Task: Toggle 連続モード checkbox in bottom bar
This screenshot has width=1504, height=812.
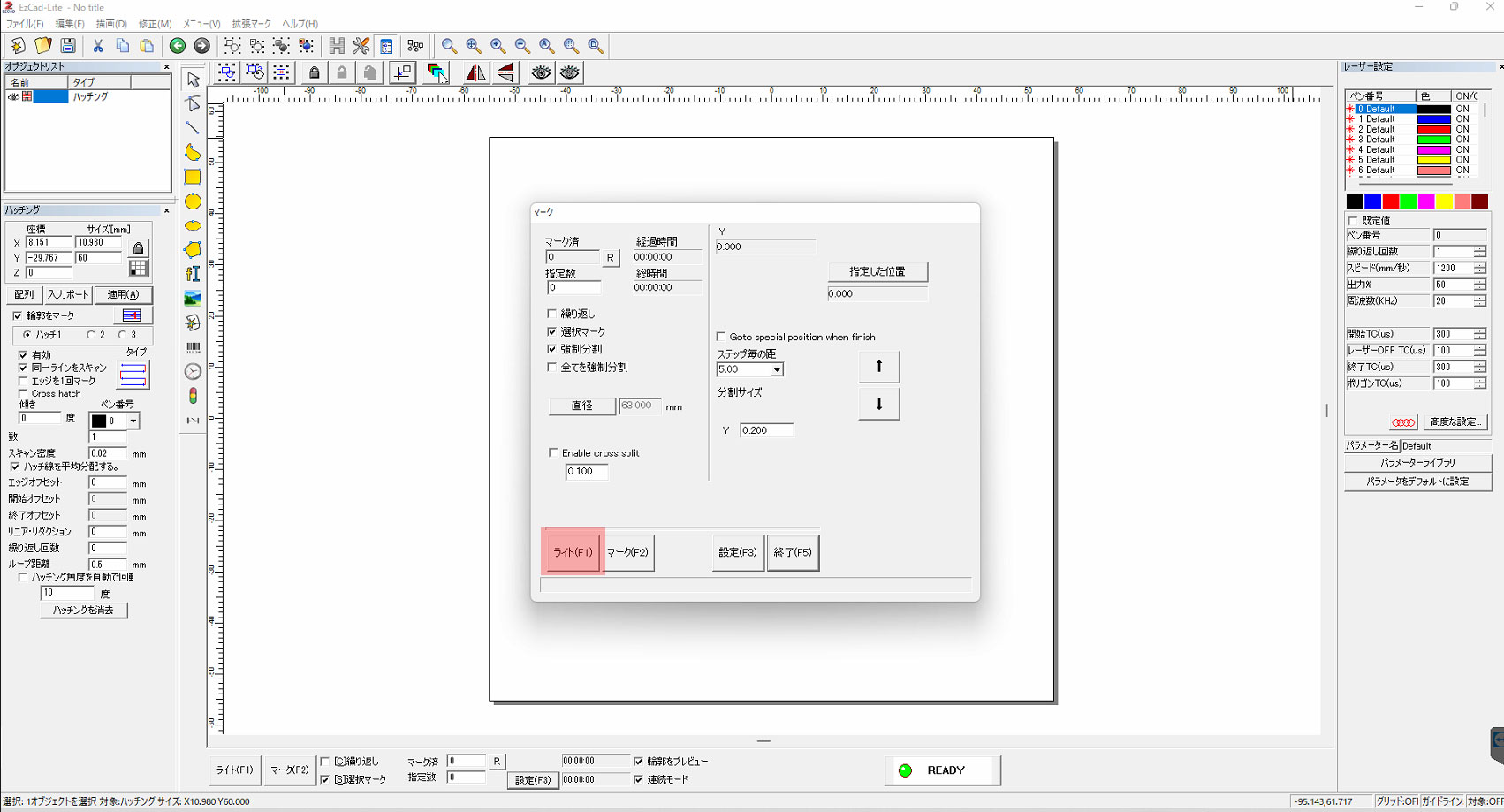Action: coord(639,779)
